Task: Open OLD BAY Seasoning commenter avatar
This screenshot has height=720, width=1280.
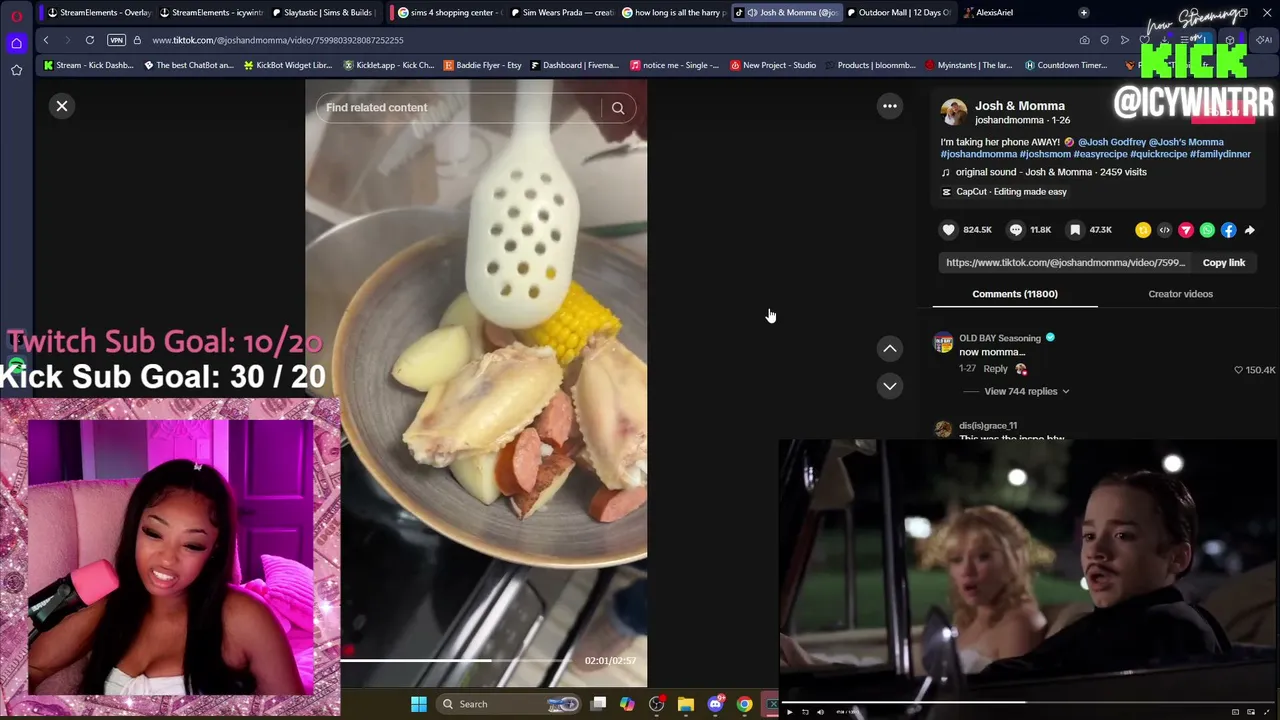Action: (x=943, y=344)
